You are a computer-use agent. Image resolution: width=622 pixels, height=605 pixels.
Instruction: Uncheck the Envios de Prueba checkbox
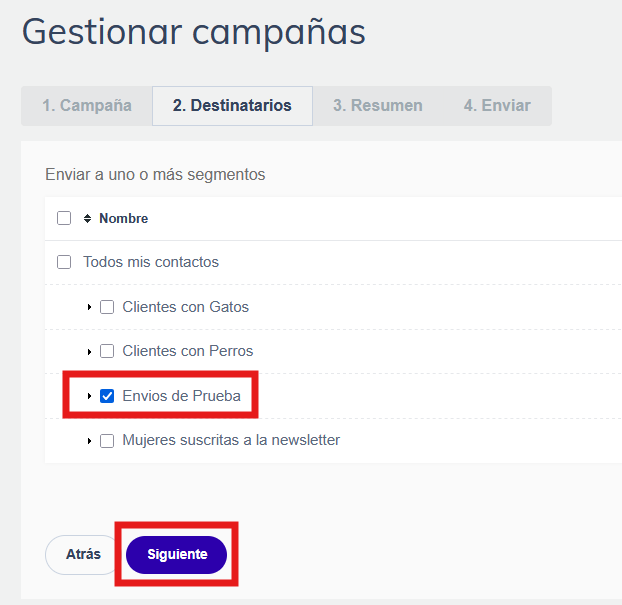pos(107,396)
